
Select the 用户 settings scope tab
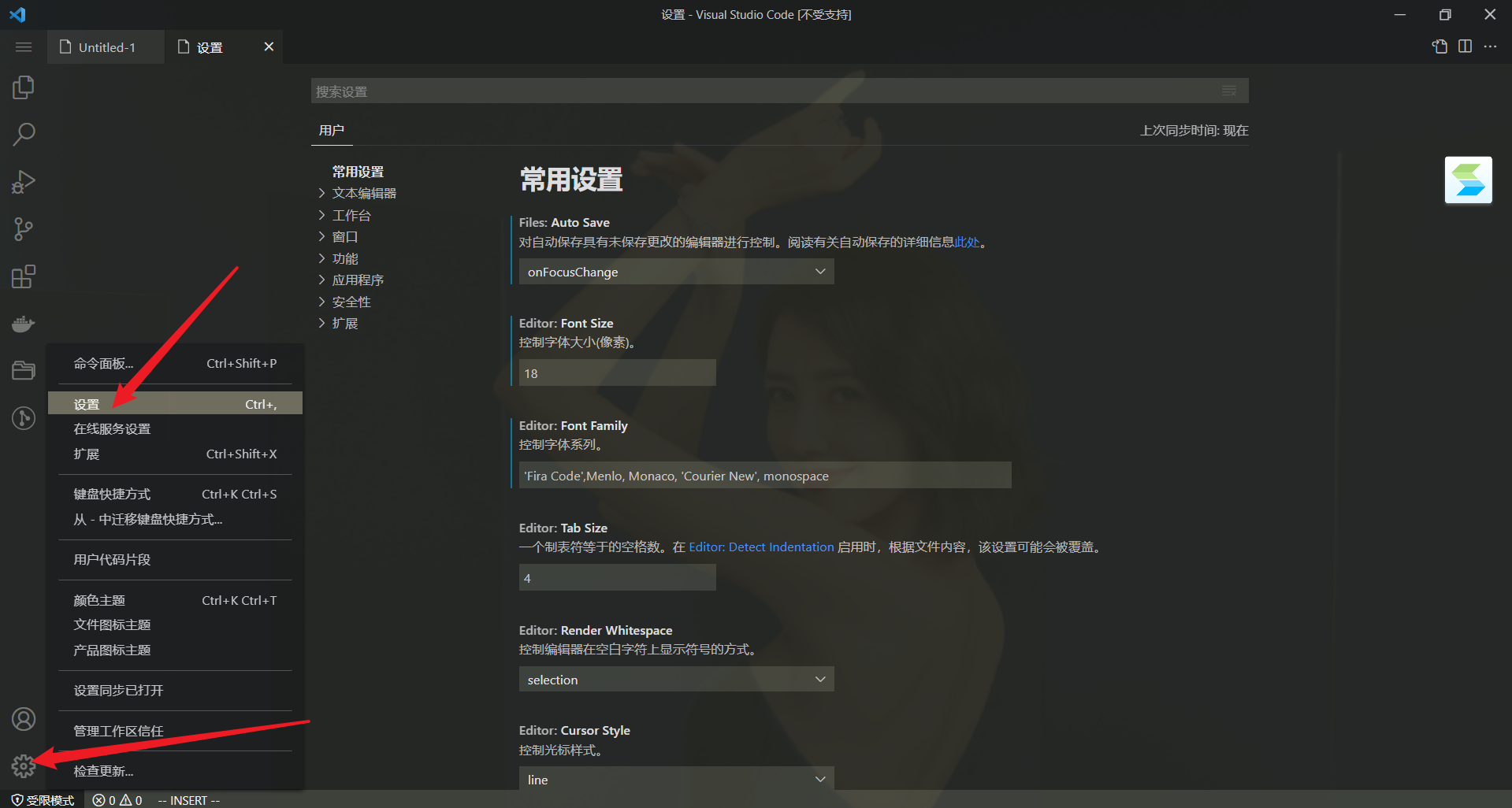click(332, 131)
